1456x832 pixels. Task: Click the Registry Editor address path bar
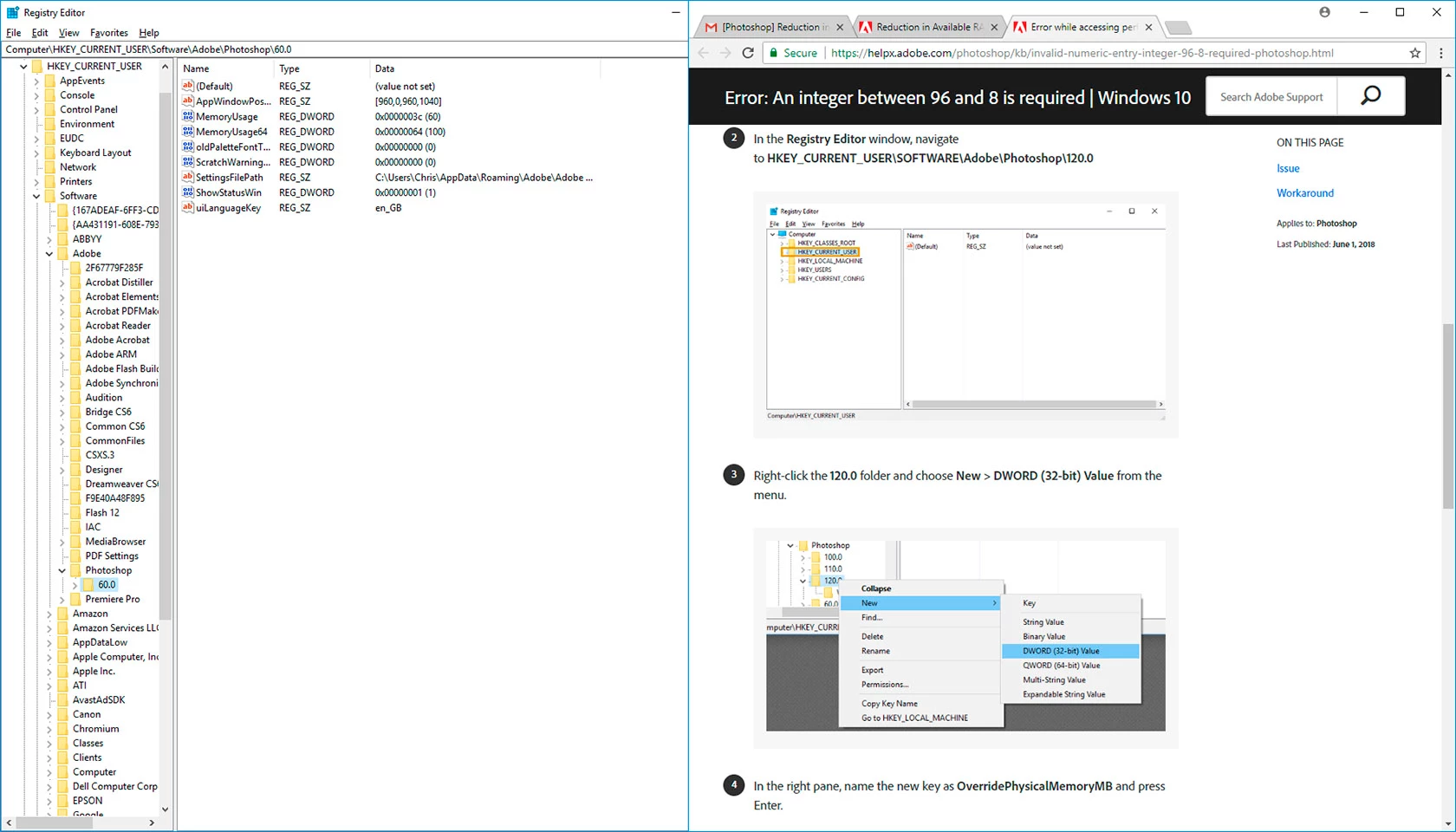point(344,49)
